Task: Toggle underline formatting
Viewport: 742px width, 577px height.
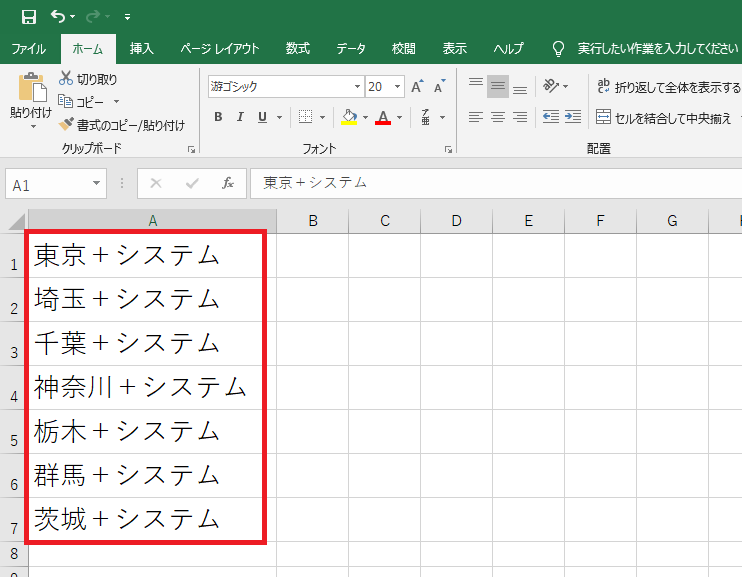Action: 262,117
